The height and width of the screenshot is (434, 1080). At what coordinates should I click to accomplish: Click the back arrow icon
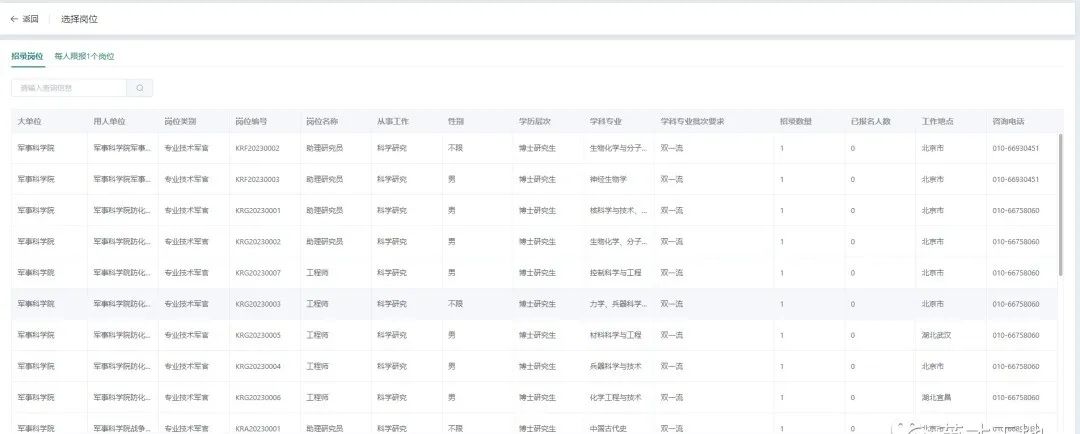tap(14, 19)
